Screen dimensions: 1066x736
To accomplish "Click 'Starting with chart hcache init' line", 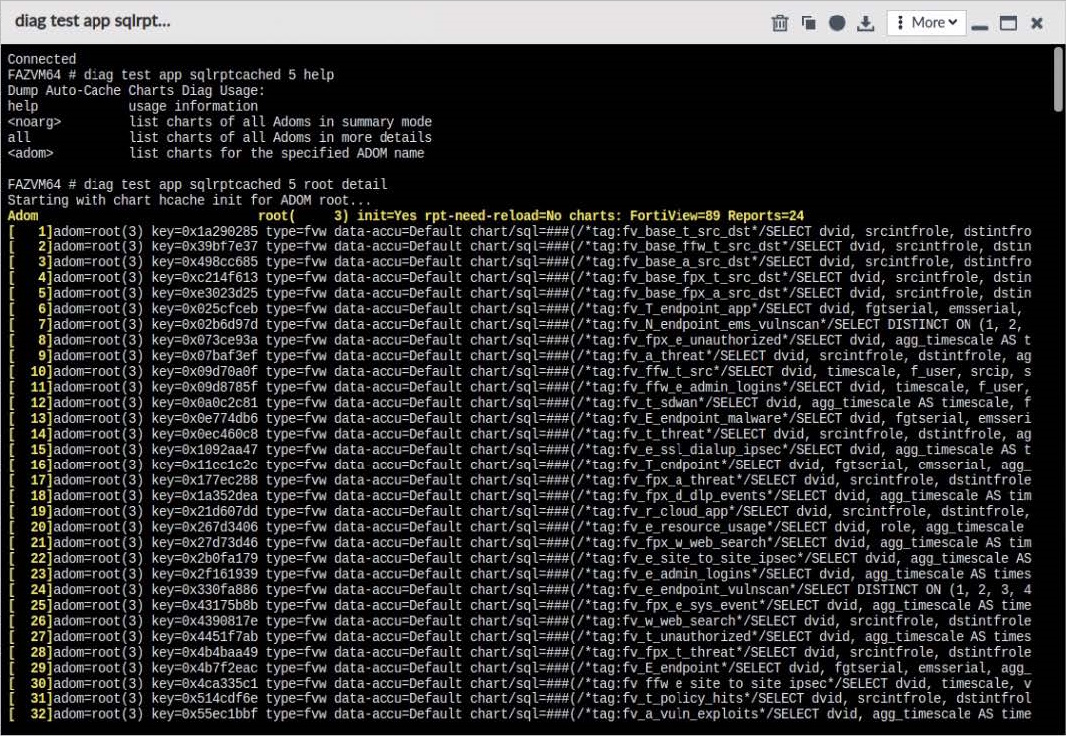I will 190,200.
